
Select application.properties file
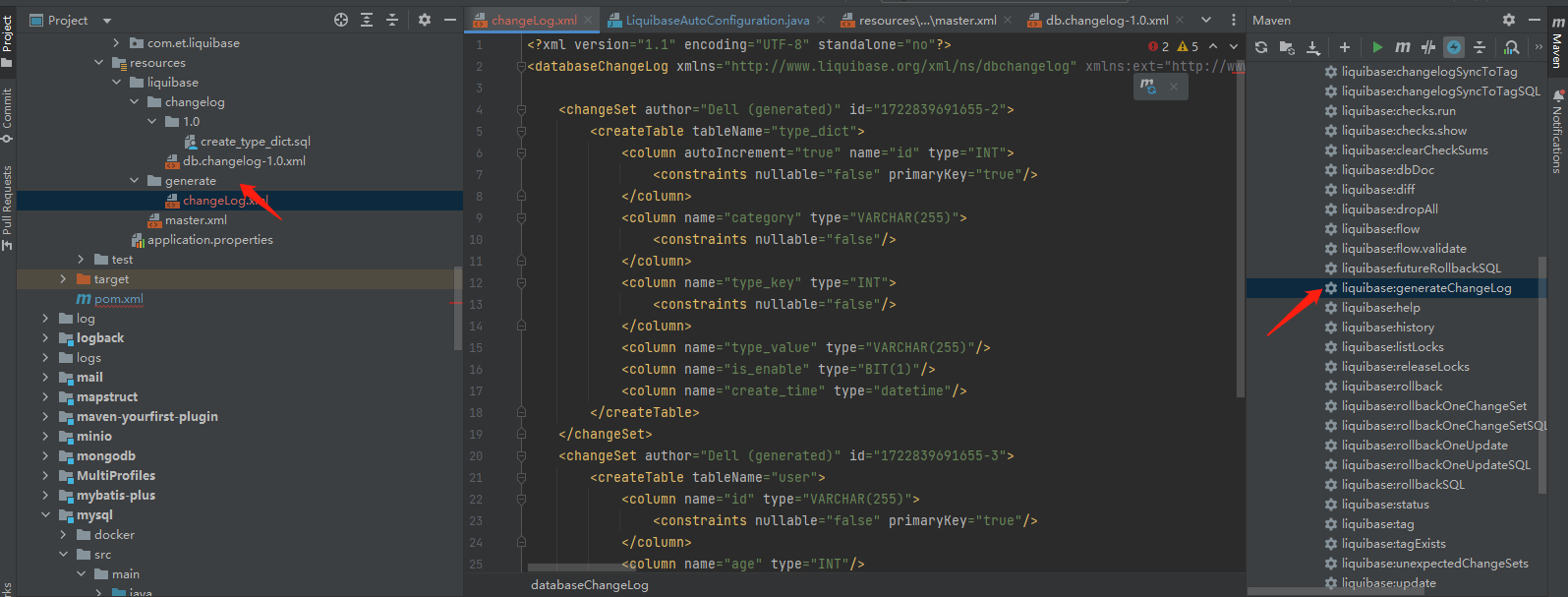[203, 240]
